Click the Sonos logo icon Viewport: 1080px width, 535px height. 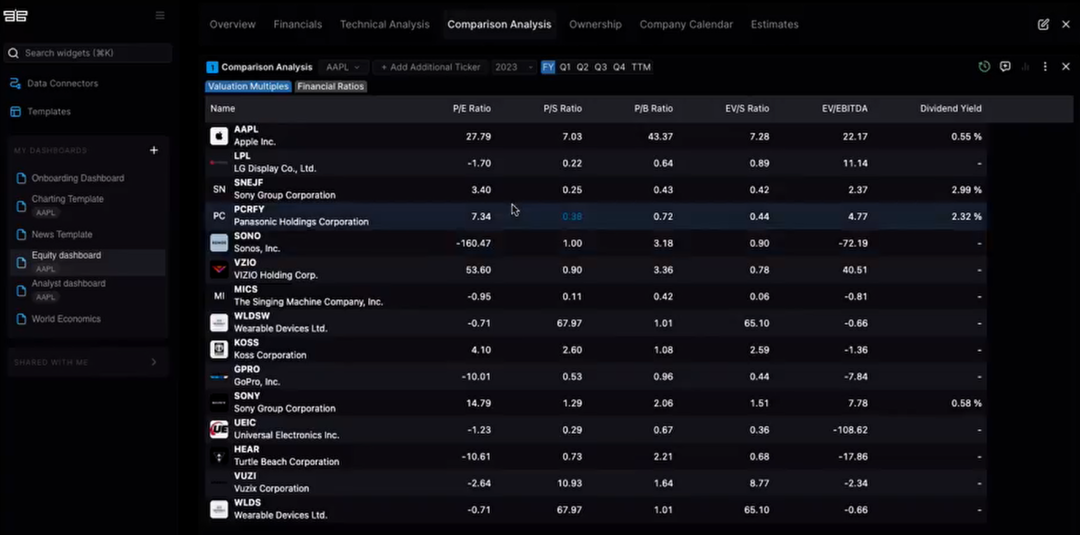tap(219, 243)
